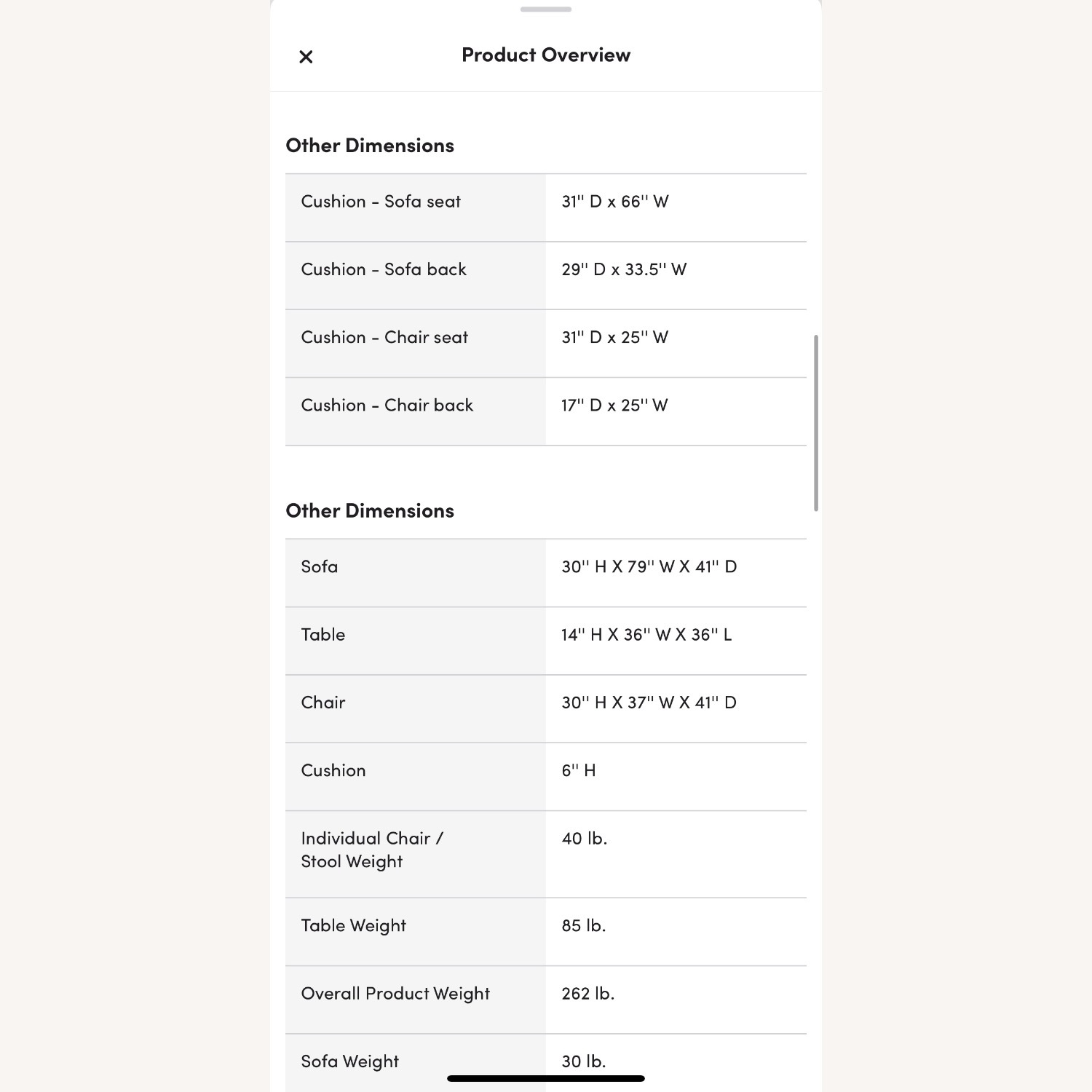
Task: Click the first Other Dimensions heading
Action: pyautogui.click(x=370, y=146)
